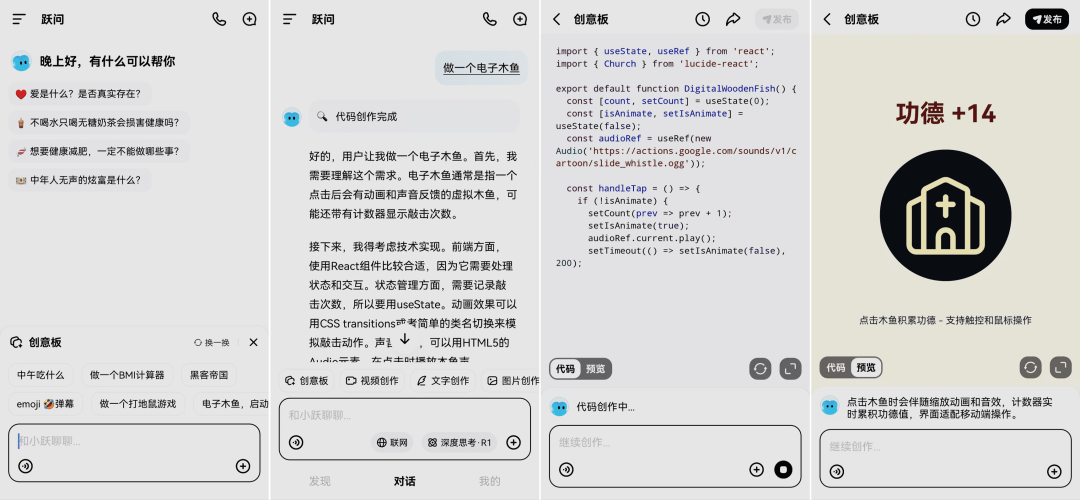Choose the 做一个BMI计算器 idea chip

127,375
